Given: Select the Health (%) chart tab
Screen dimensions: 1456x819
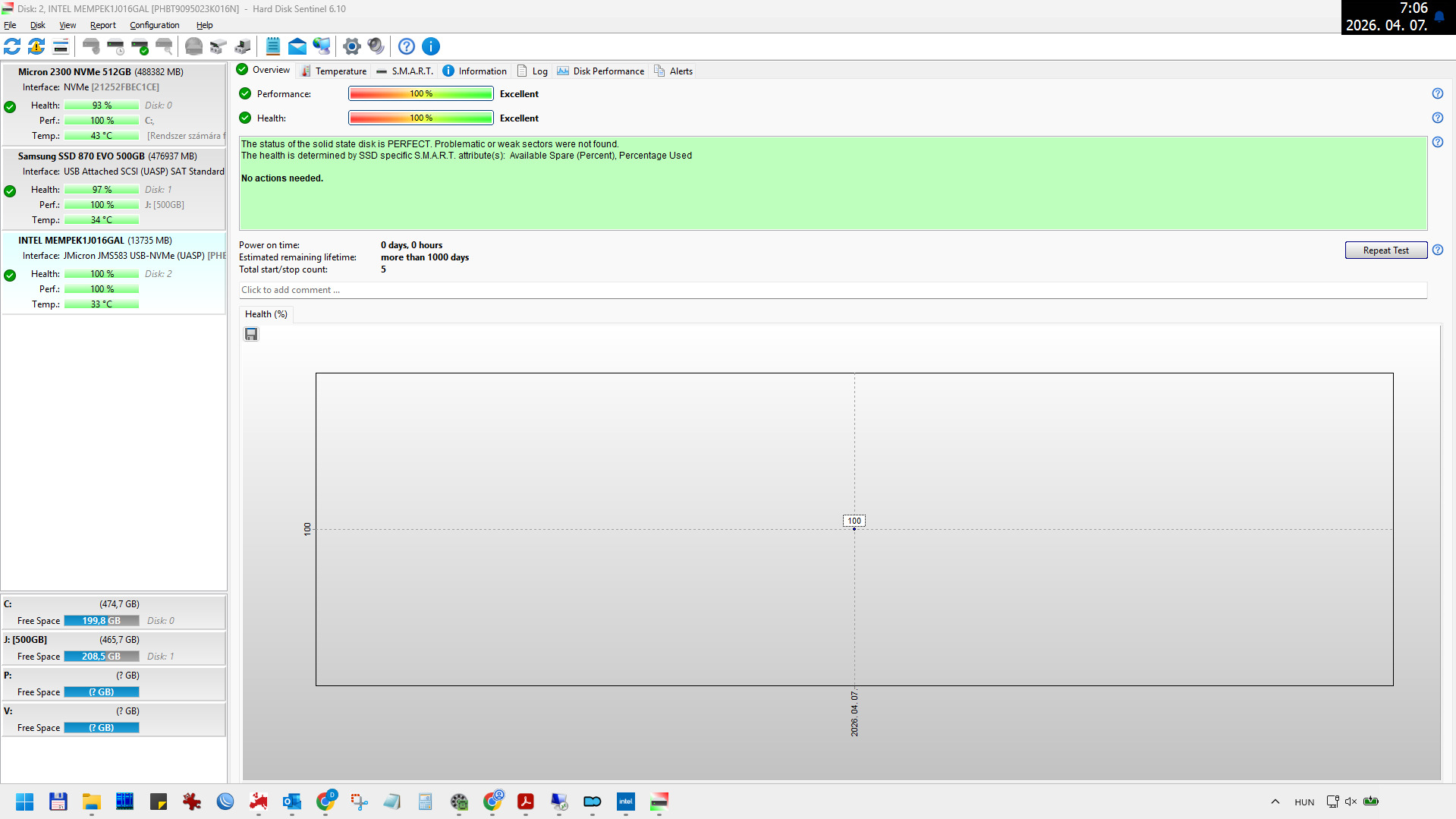Looking at the screenshot, I should (266, 314).
